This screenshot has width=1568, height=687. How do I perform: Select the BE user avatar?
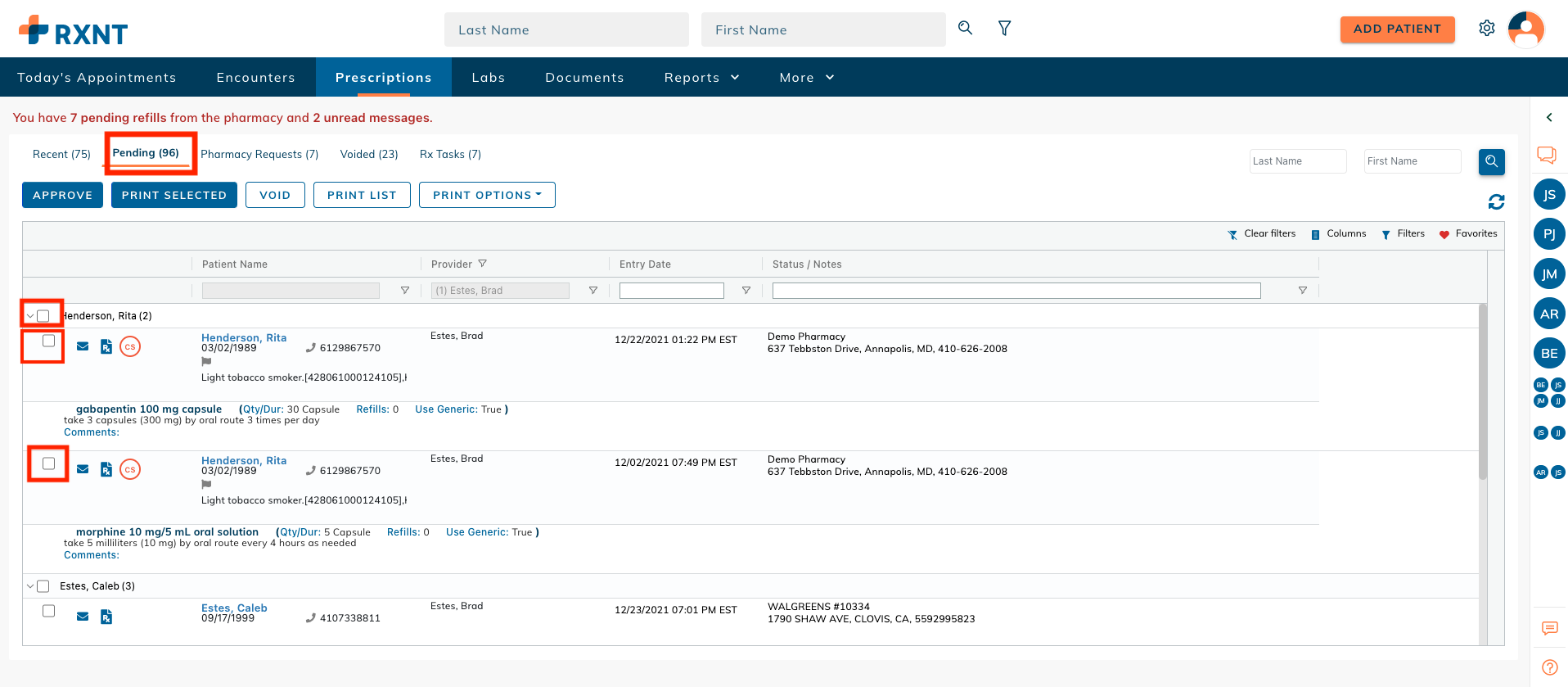1549,353
